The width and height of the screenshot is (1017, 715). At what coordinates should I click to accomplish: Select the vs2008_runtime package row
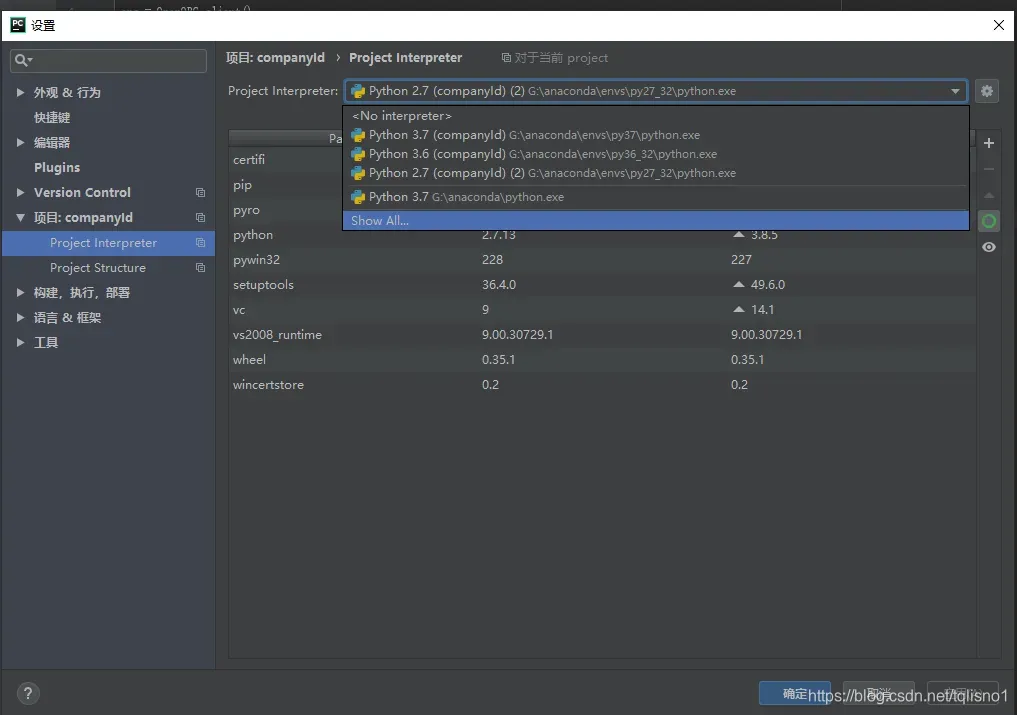[602, 335]
